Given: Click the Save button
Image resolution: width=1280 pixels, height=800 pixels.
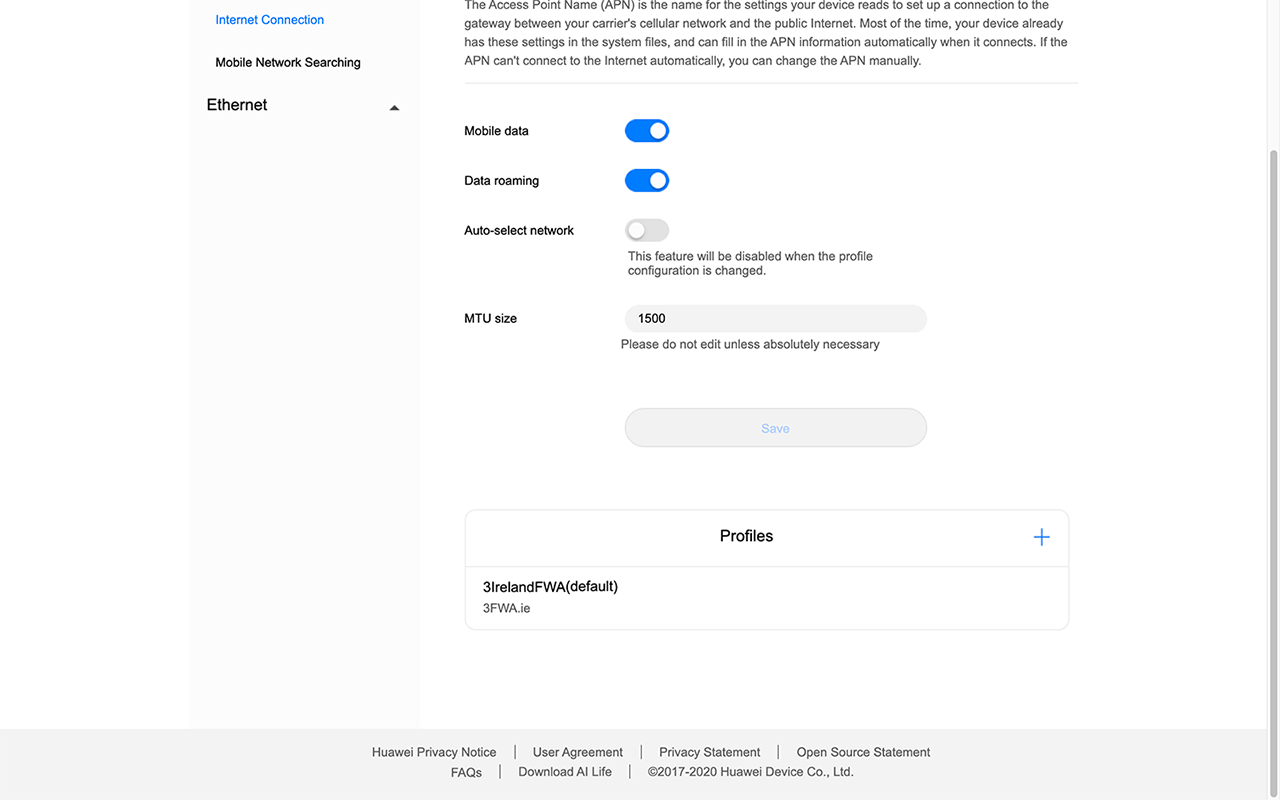Looking at the screenshot, I should tap(775, 427).
